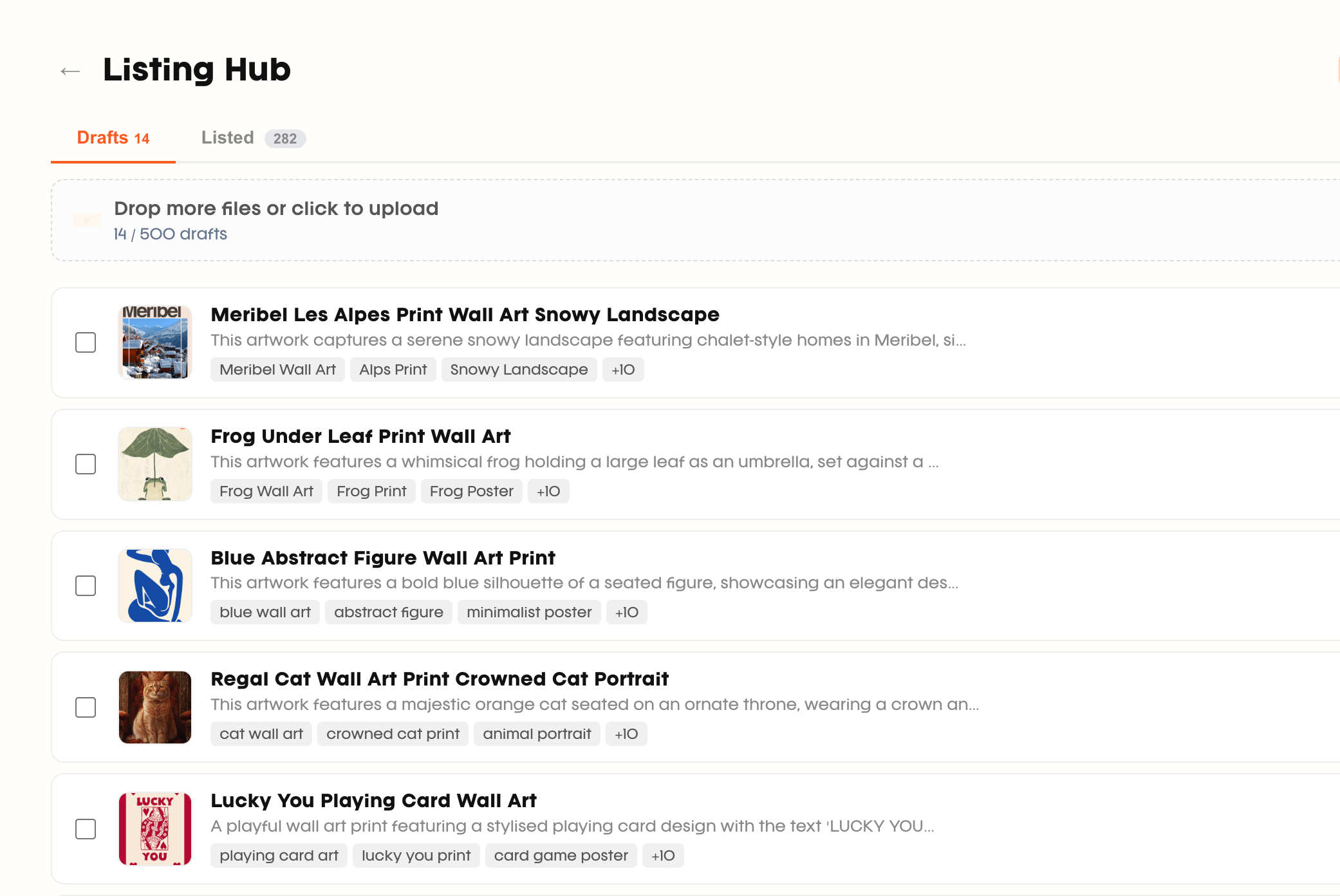1340x896 pixels.
Task: Select the Meribel Les Alpes draft checkbox
Action: click(86, 342)
